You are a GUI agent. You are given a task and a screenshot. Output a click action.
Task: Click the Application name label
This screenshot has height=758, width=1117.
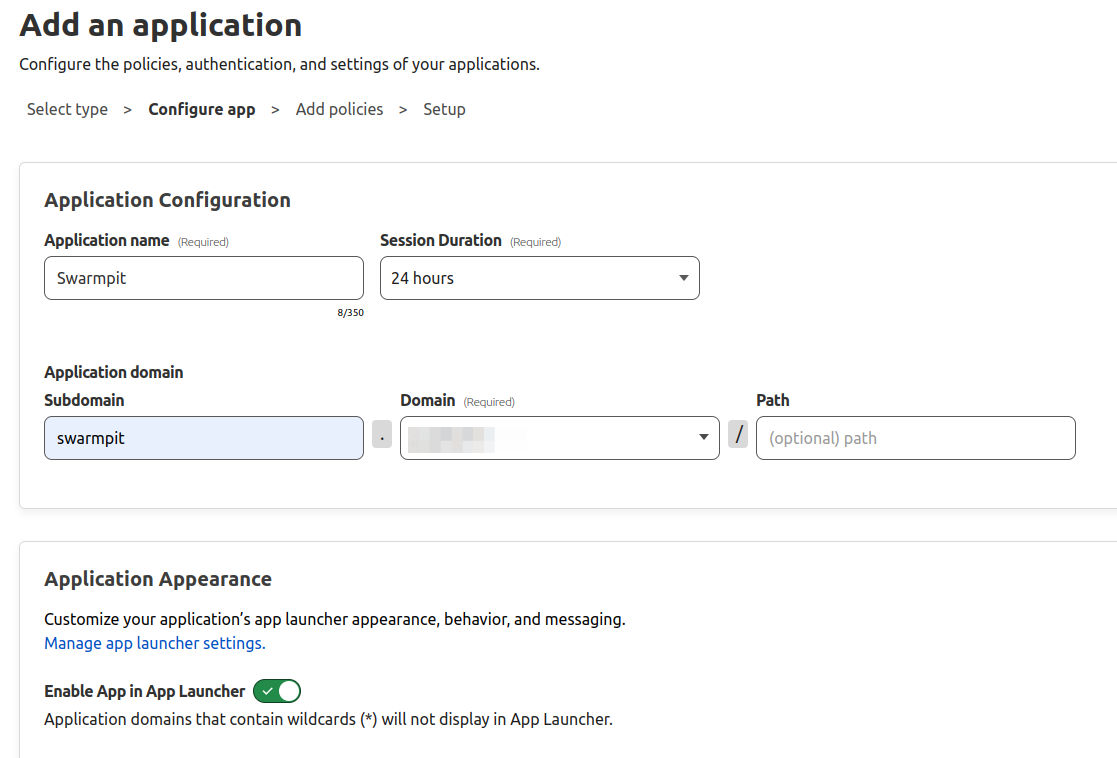pyautogui.click(x=107, y=240)
